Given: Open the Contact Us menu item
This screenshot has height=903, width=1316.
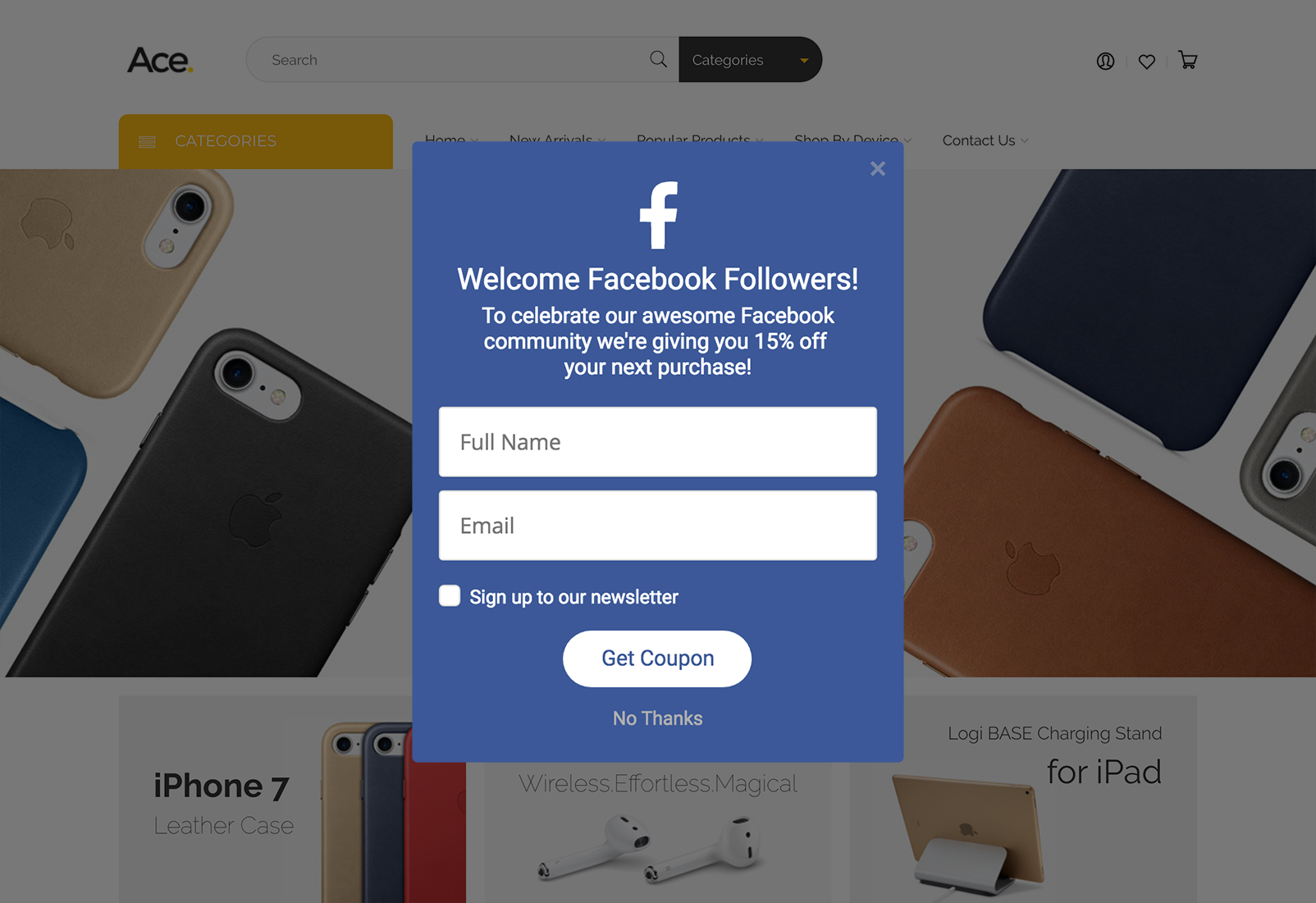Looking at the screenshot, I should (979, 140).
